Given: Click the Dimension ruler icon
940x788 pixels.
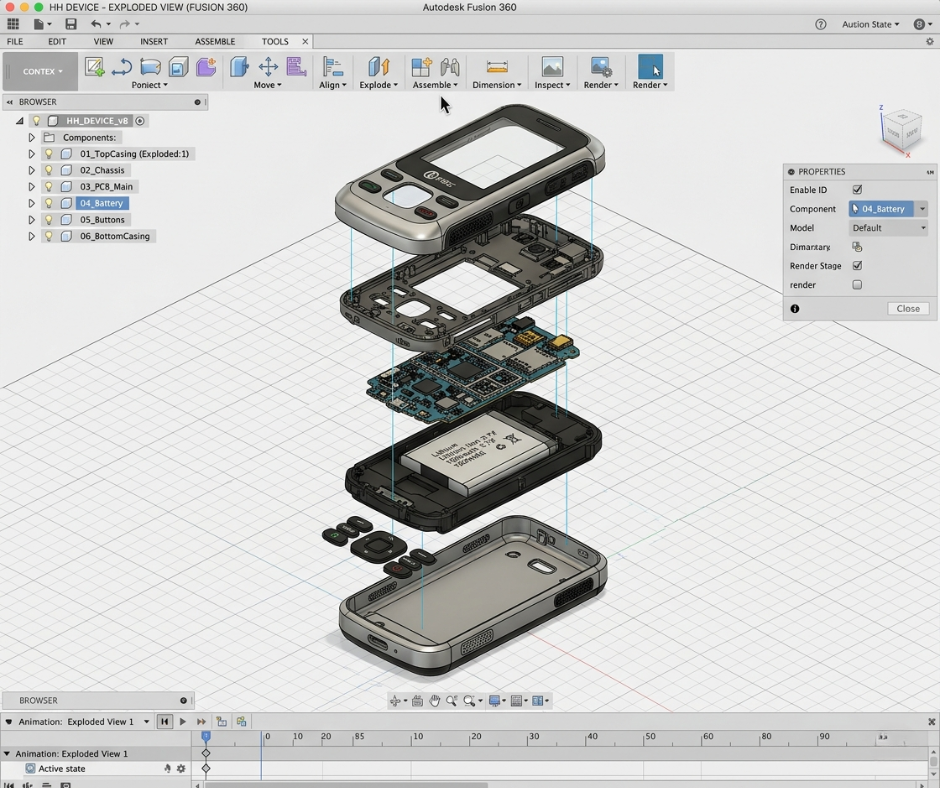Looking at the screenshot, I should click(x=497, y=67).
